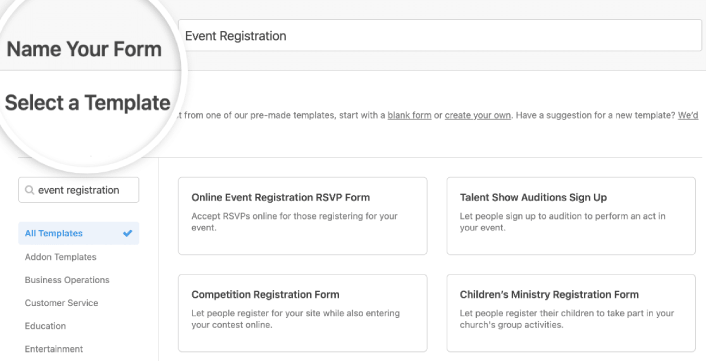Choose the Online Event Registration RSVP Form card
The width and height of the screenshot is (706, 361).
click(303, 216)
